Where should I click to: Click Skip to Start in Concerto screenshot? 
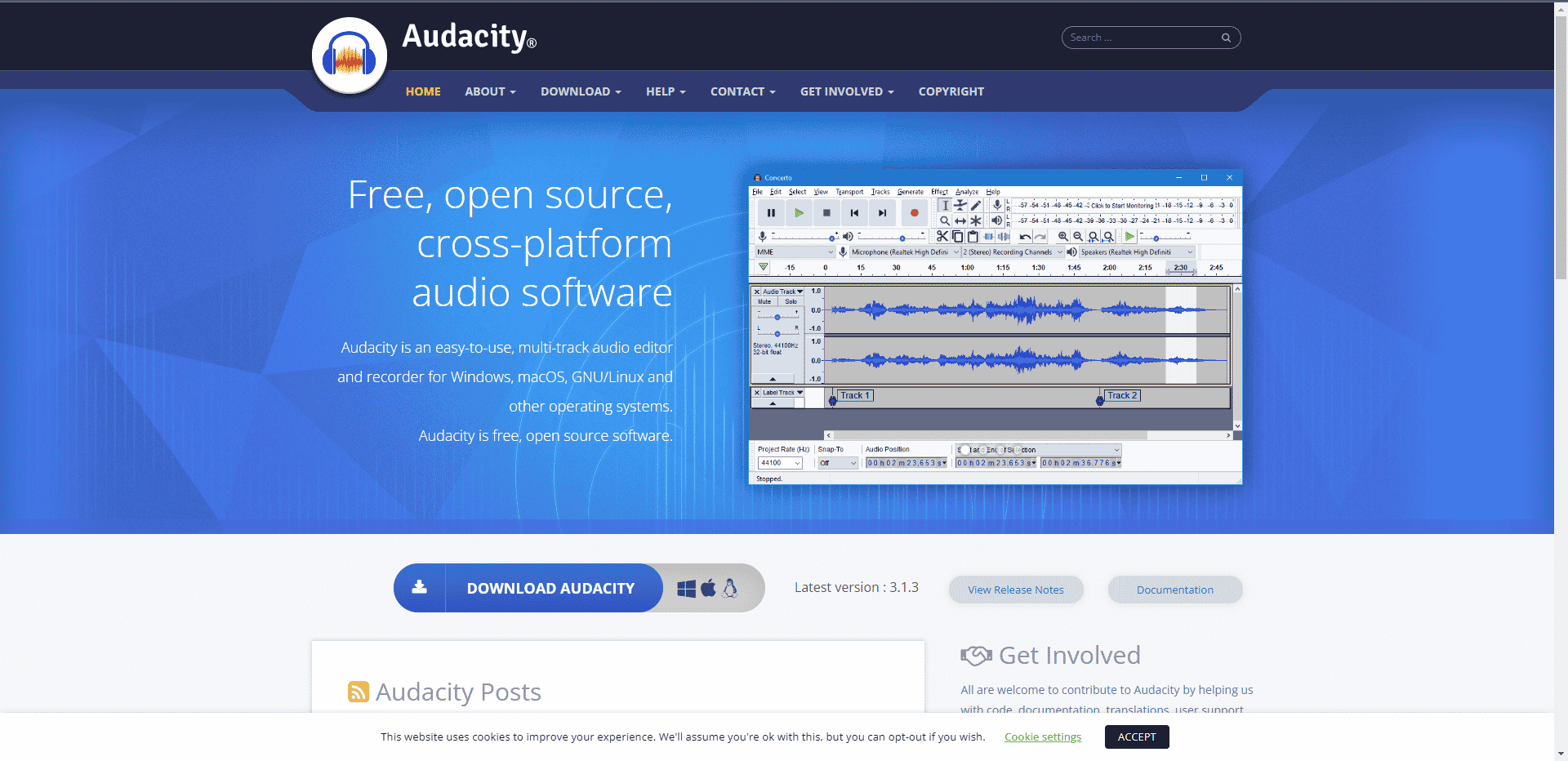(x=854, y=212)
